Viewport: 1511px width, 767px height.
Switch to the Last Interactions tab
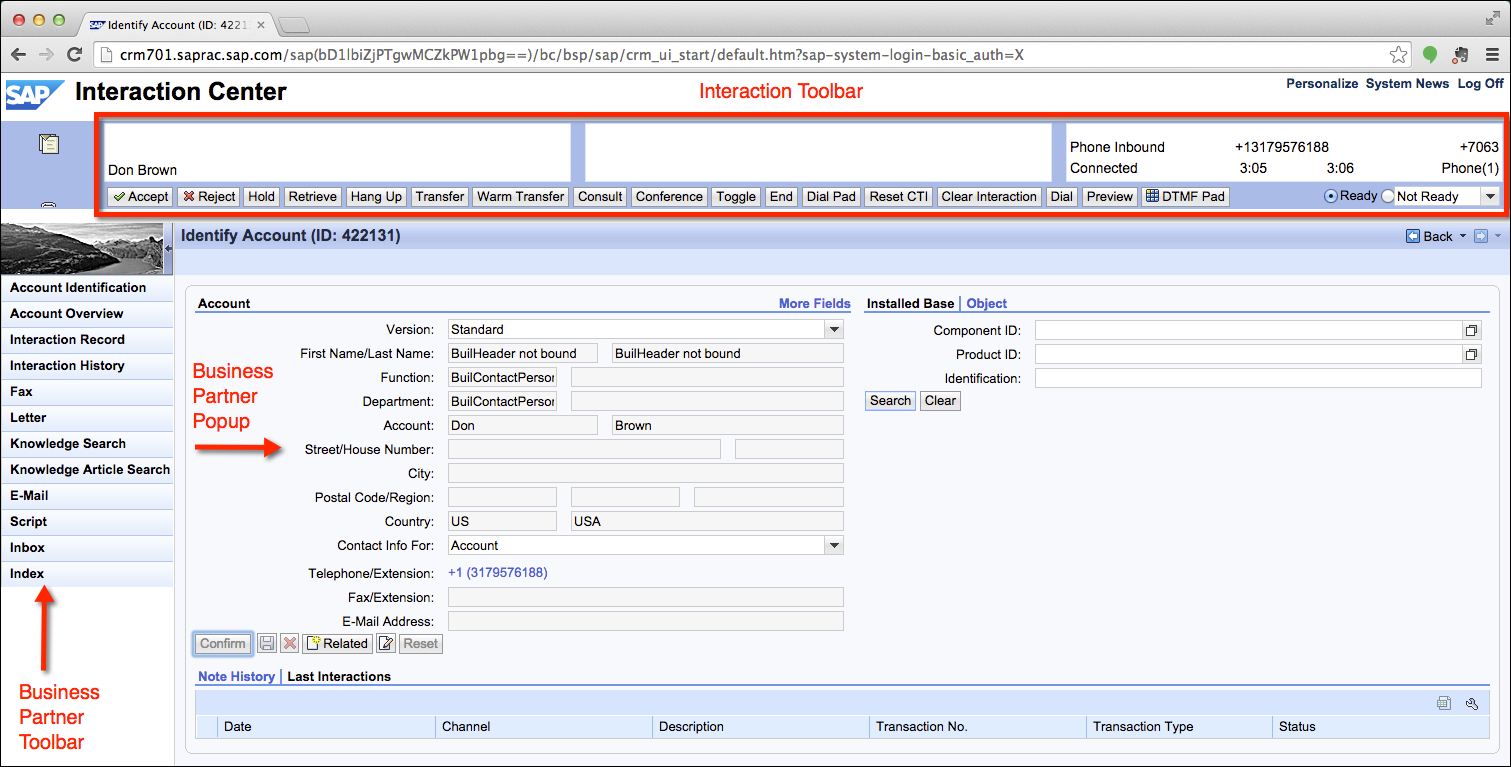click(x=339, y=677)
